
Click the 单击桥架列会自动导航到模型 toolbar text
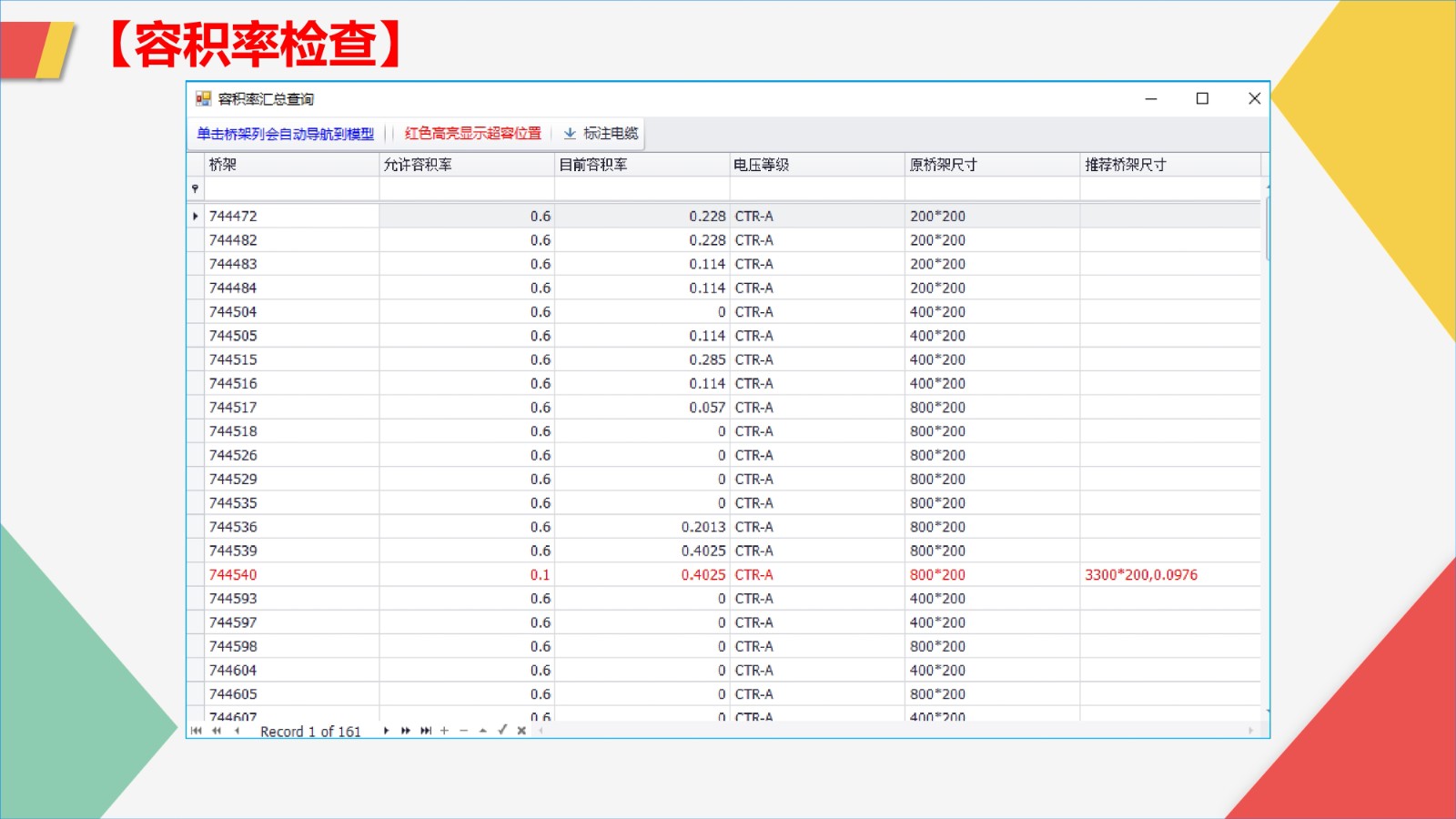285,134
